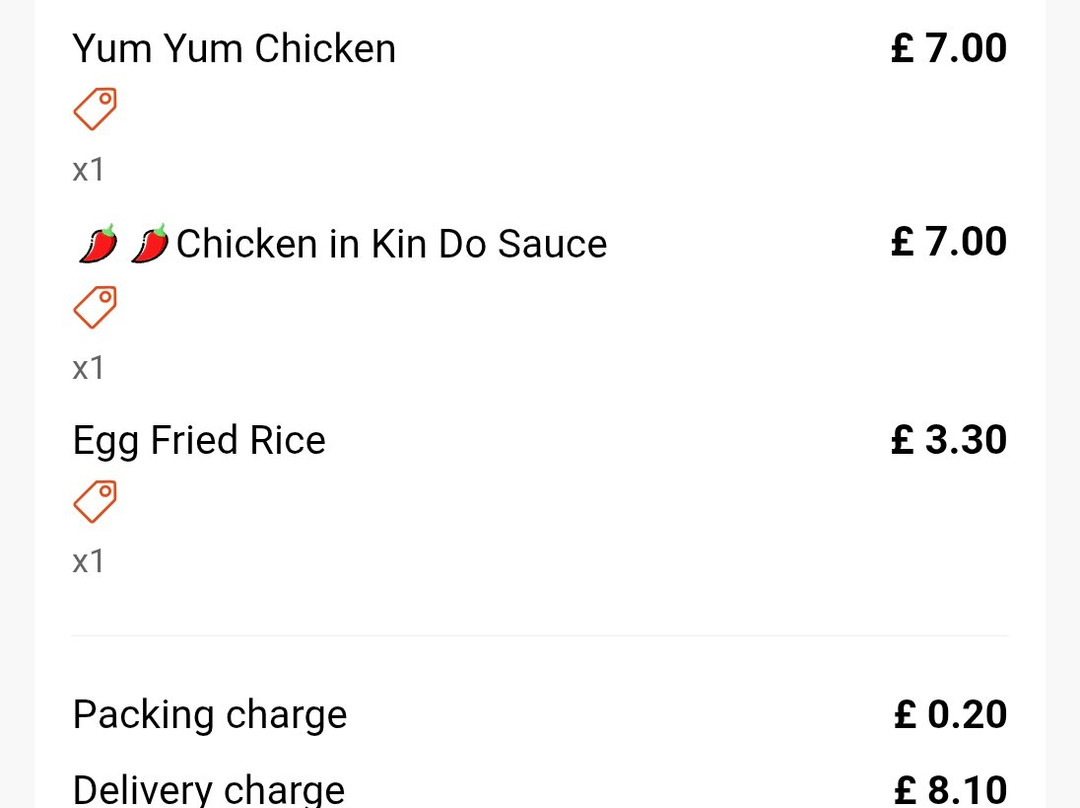This screenshot has width=1080, height=808.
Task: Select the Packing charge label
Action: pyautogui.click(x=209, y=715)
